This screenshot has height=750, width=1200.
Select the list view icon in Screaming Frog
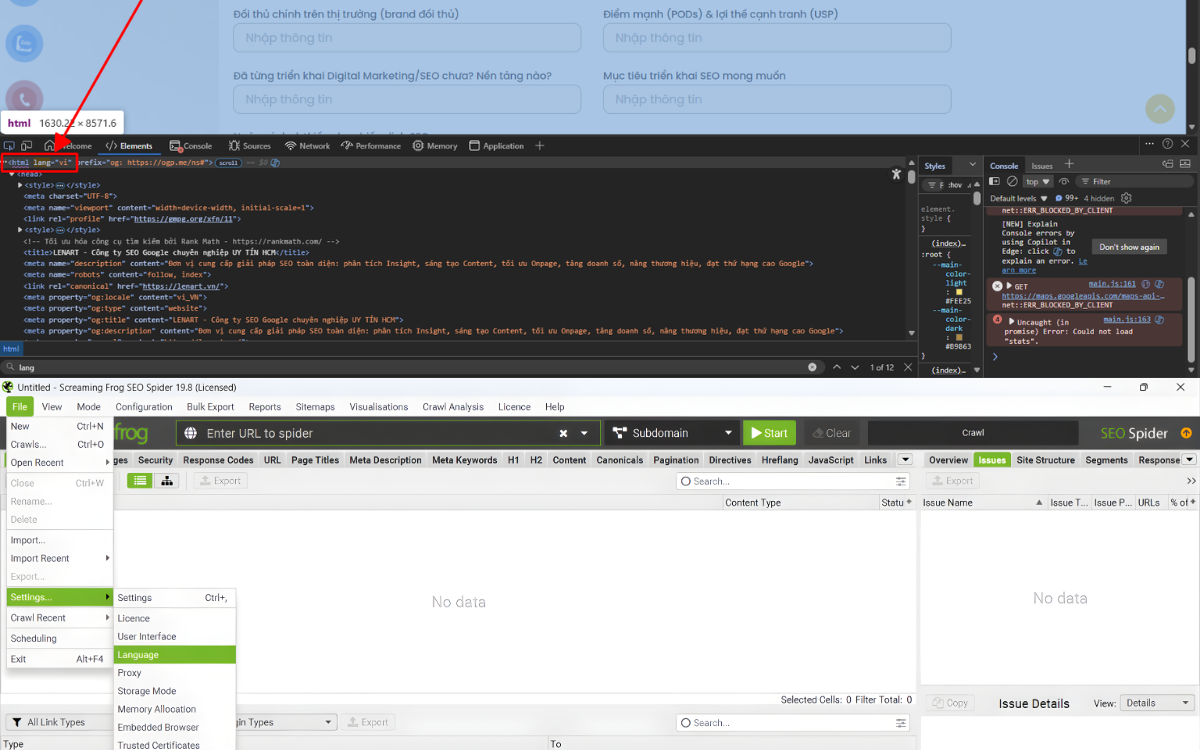coord(140,481)
